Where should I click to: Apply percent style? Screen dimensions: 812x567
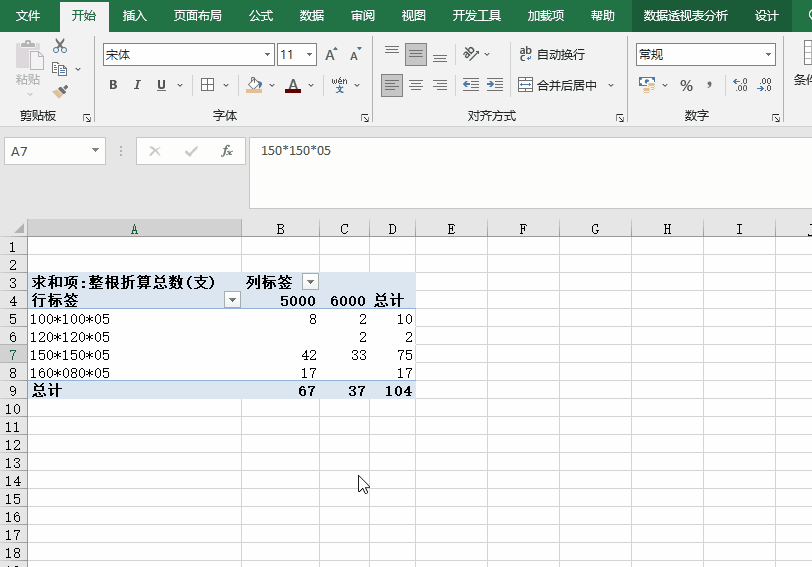(x=687, y=85)
